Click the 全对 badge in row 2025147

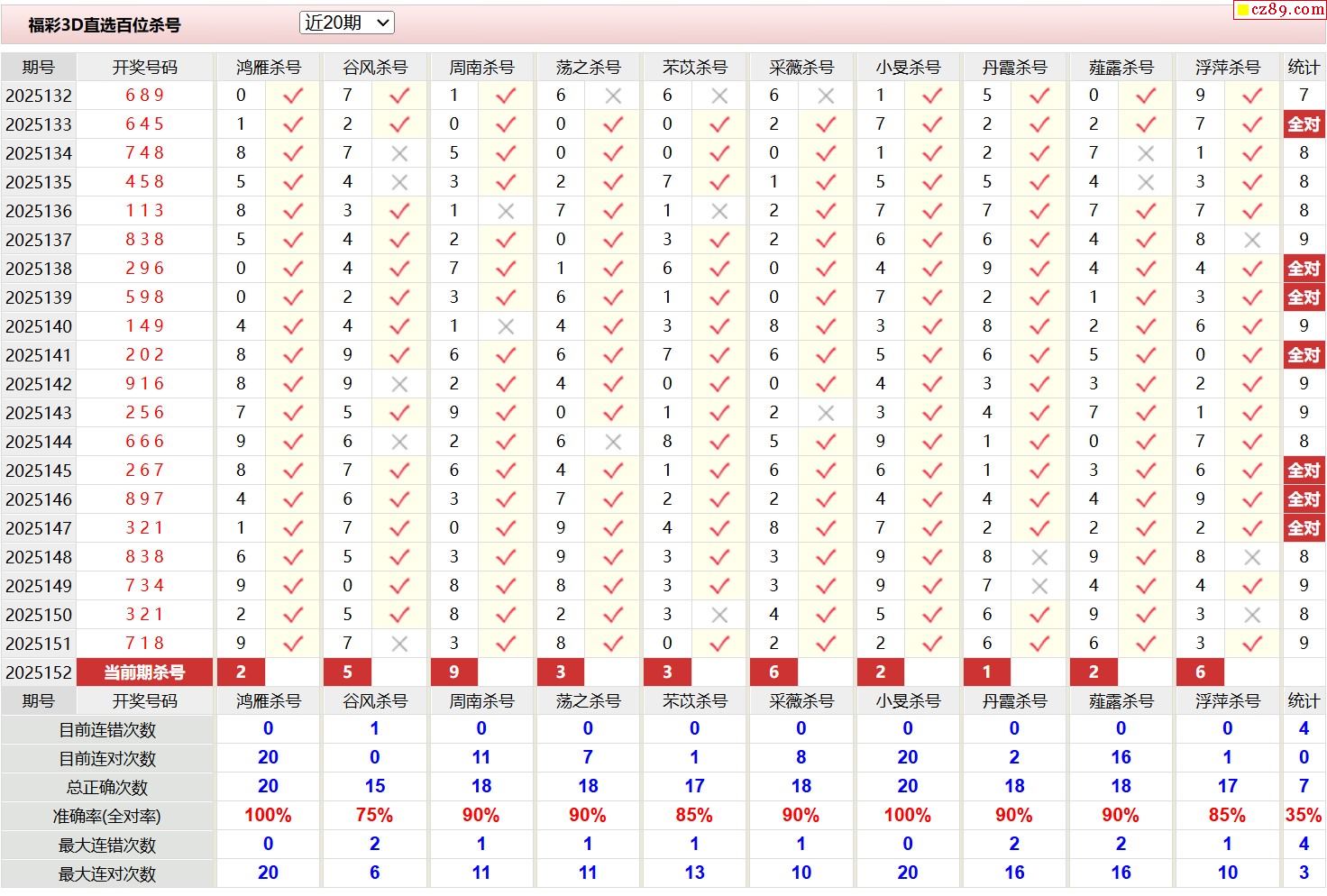(x=1304, y=528)
